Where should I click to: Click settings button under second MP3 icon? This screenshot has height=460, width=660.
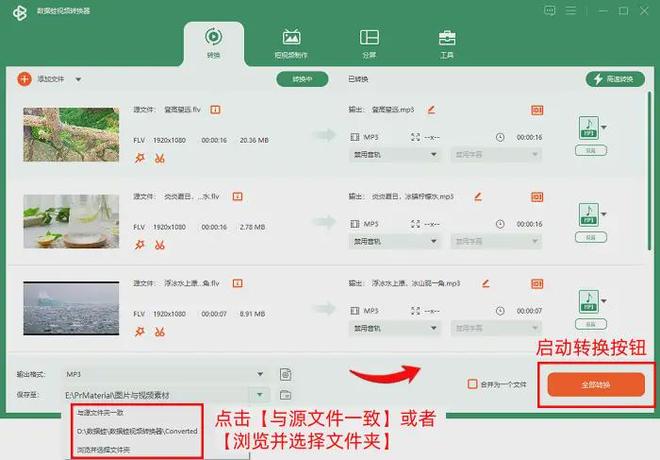[x=591, y=237]
